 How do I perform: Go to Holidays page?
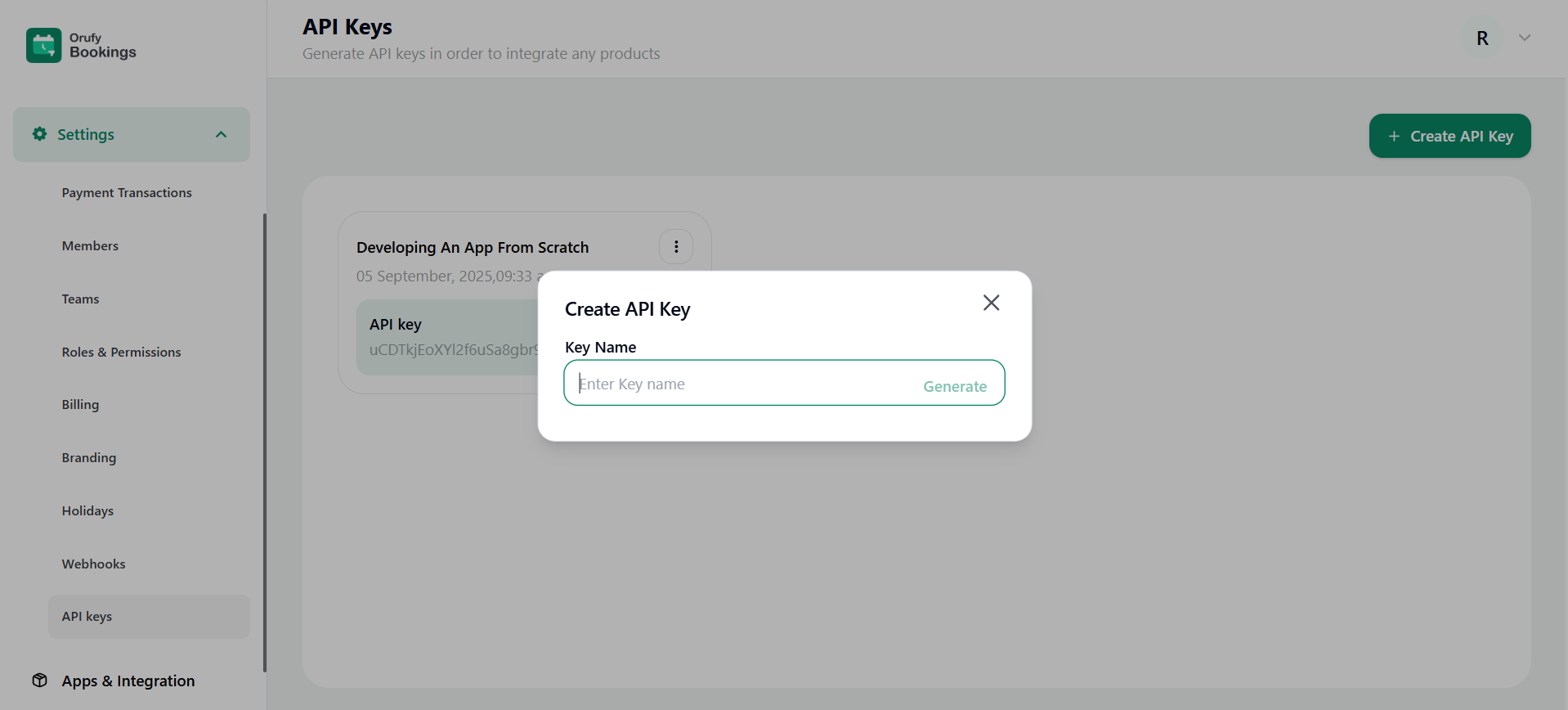(x=87, y=511)
